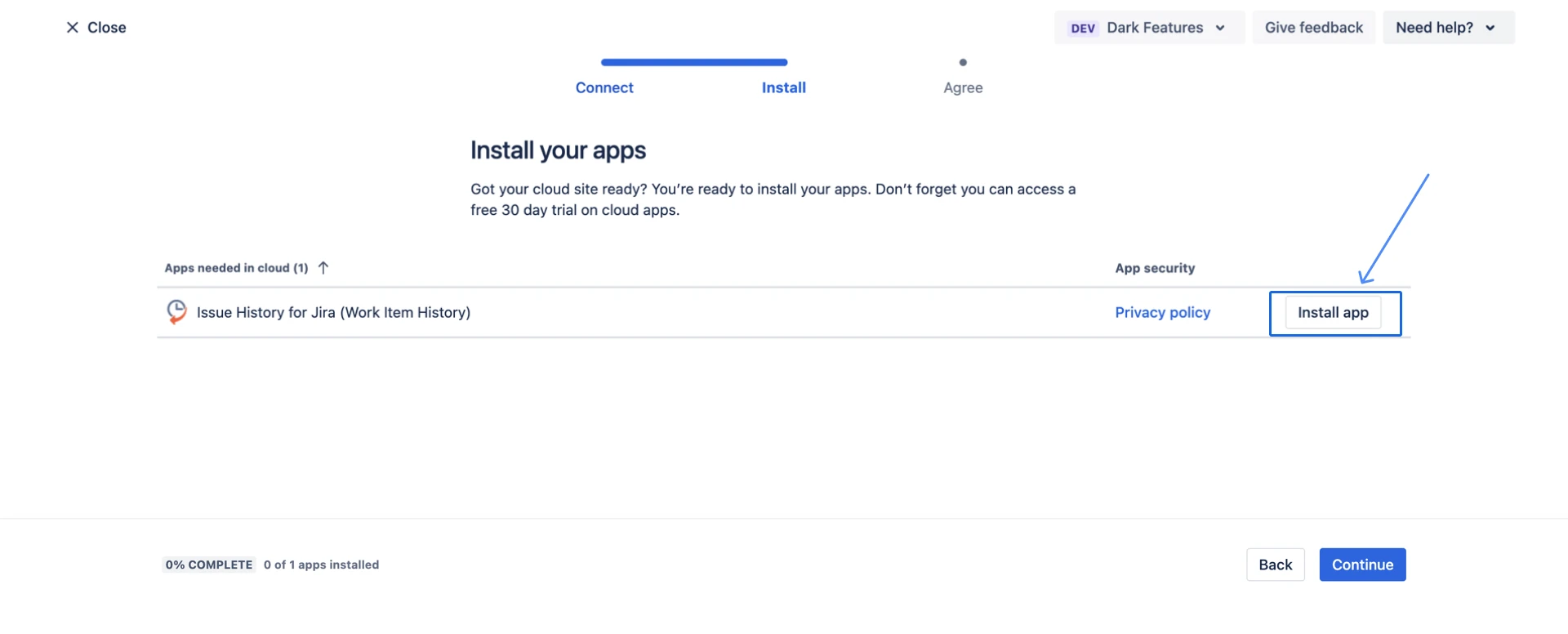Select Issue History for Jira app name
The height and width of the screenshot is (634, 1568).
pos(333,312)
